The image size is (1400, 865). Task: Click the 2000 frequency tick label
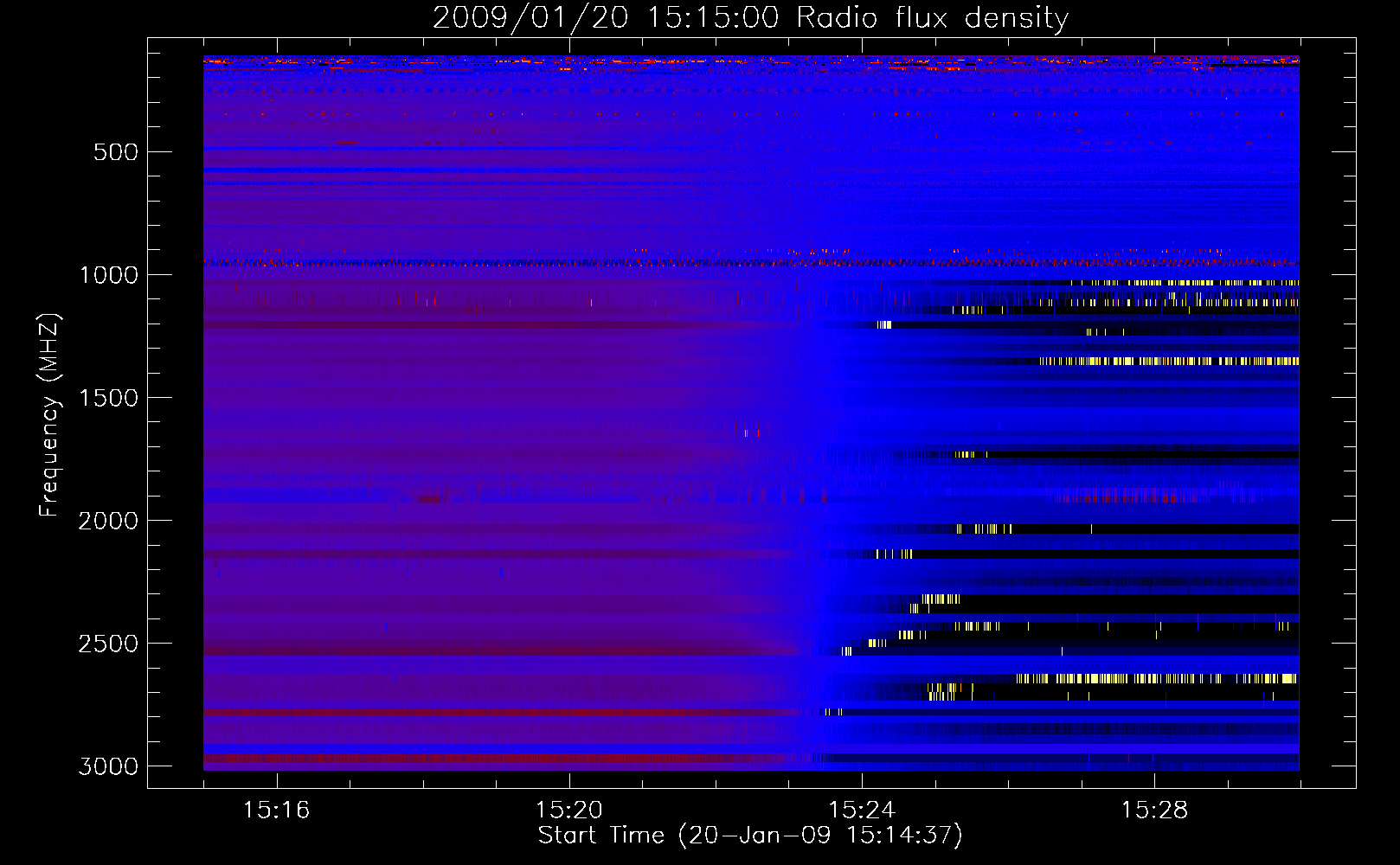pyautogui.click(x=108, y=521)
